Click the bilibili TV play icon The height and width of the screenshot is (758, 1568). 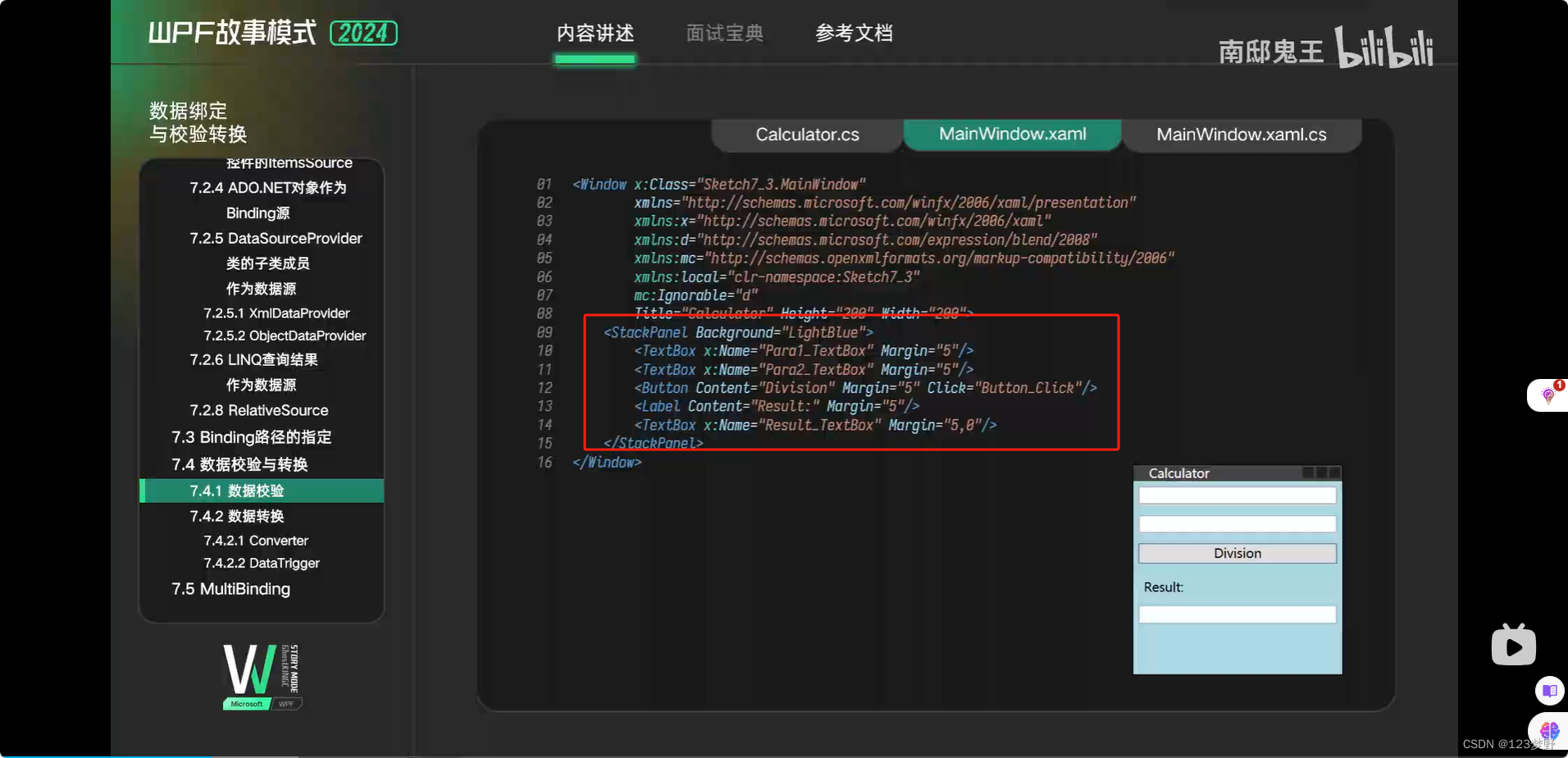pos(1513,645)
